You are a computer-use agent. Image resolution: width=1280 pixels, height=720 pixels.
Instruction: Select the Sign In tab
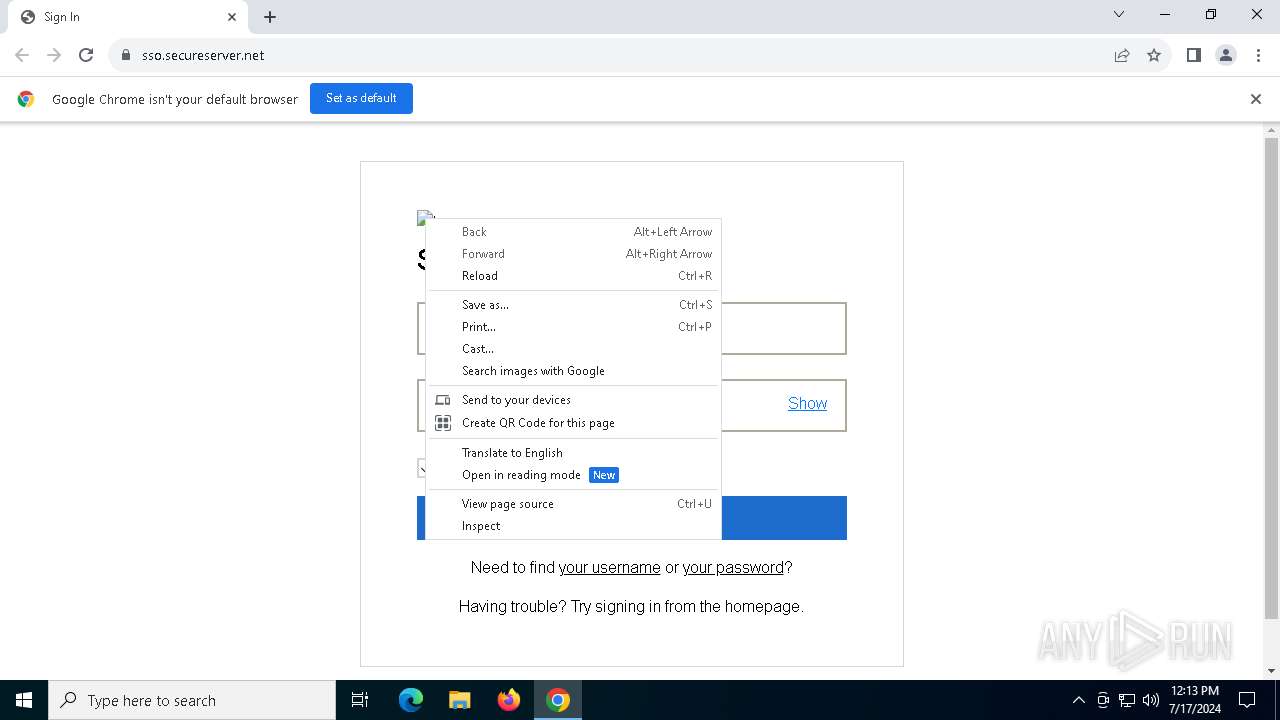tap(128, 17)
